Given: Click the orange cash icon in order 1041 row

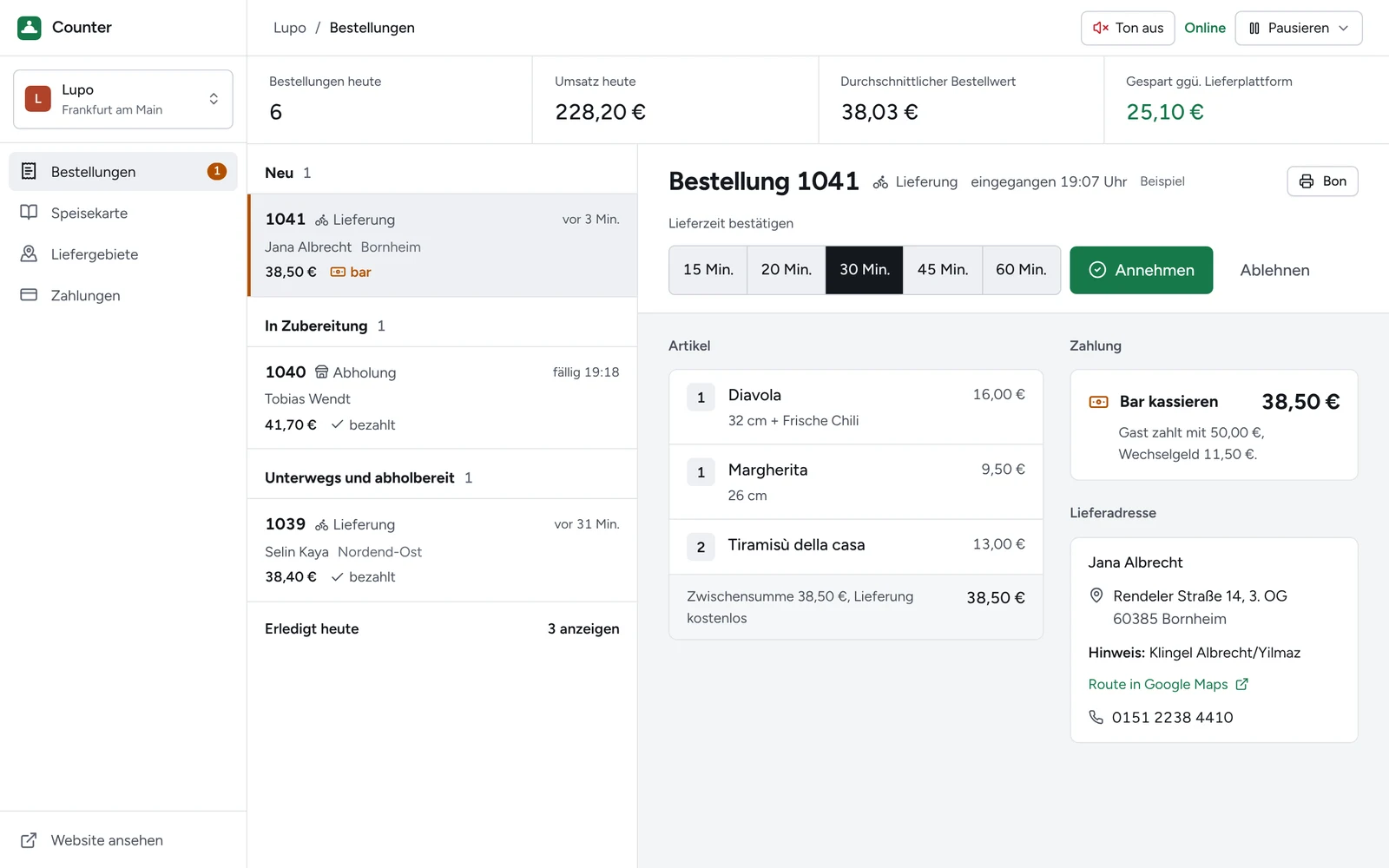Looking at the screenshot, I should click(338, 273).
